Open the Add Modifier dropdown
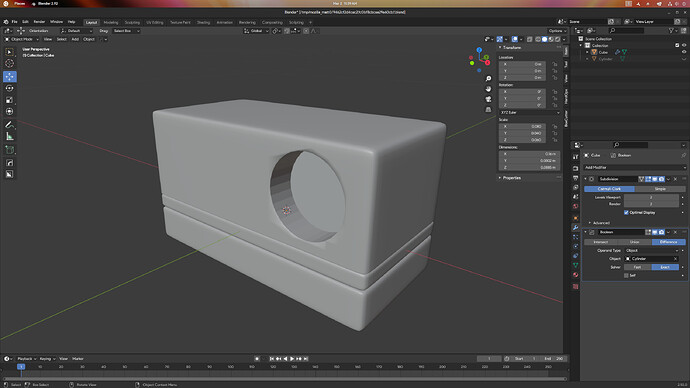The height and width of the screenshot is (388, 690). pos(635,167)
